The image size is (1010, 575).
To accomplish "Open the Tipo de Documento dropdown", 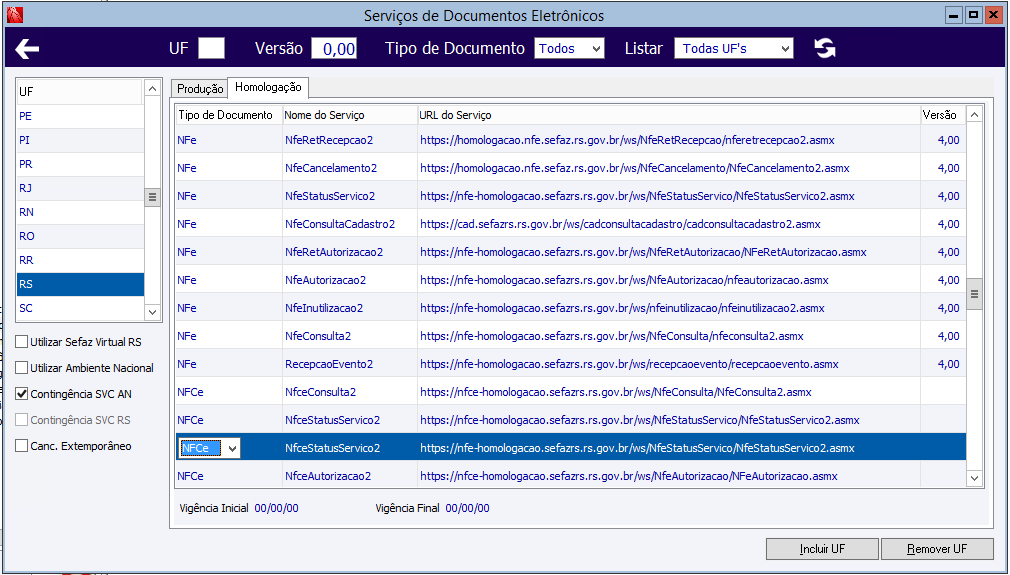I will click(569, 48).
